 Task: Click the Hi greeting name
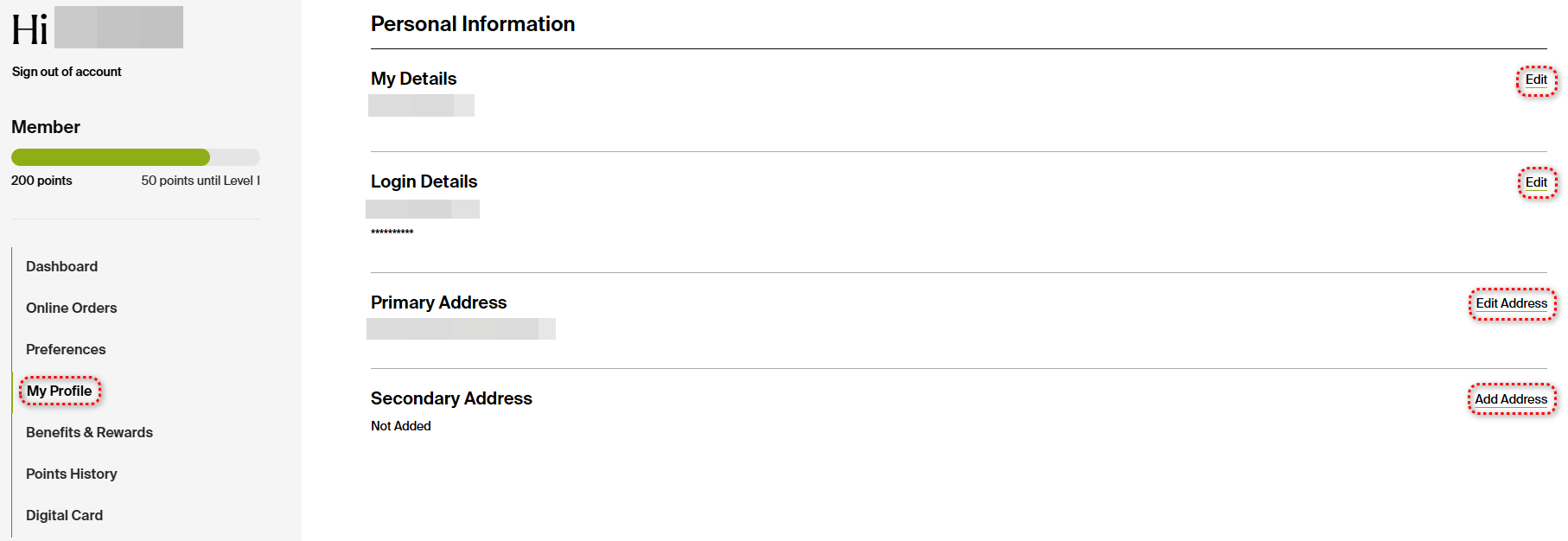118,28
